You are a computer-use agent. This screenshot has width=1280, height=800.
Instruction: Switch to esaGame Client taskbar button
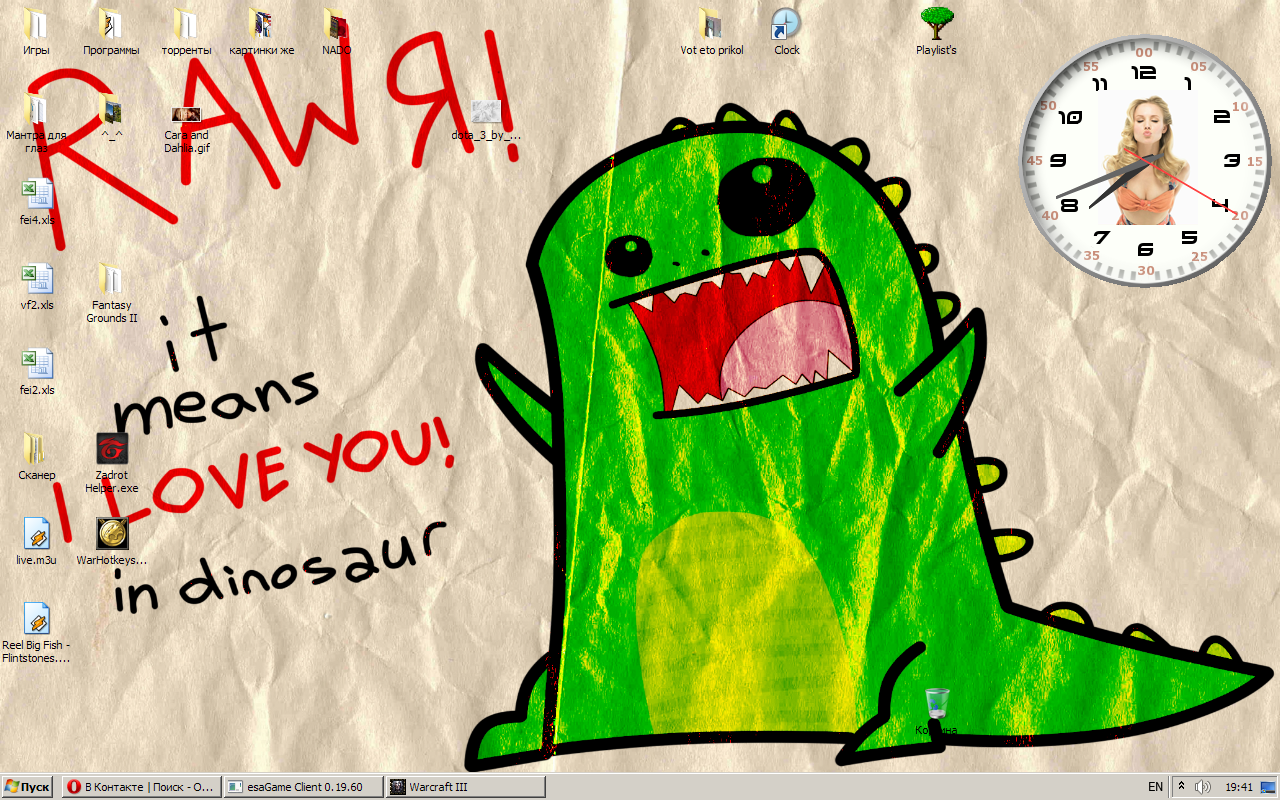pyautogui.click(x=302, y=787)
